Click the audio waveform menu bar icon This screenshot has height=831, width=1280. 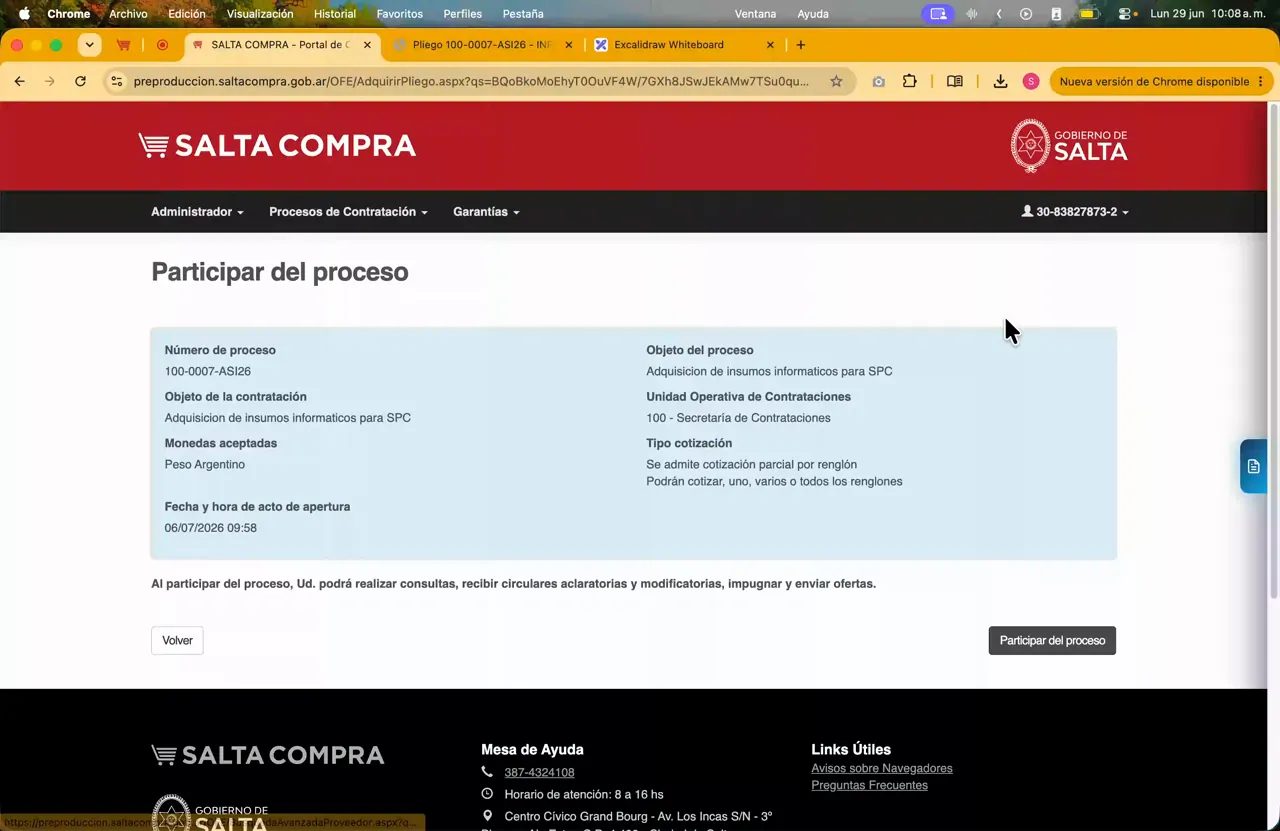[971, 14]
